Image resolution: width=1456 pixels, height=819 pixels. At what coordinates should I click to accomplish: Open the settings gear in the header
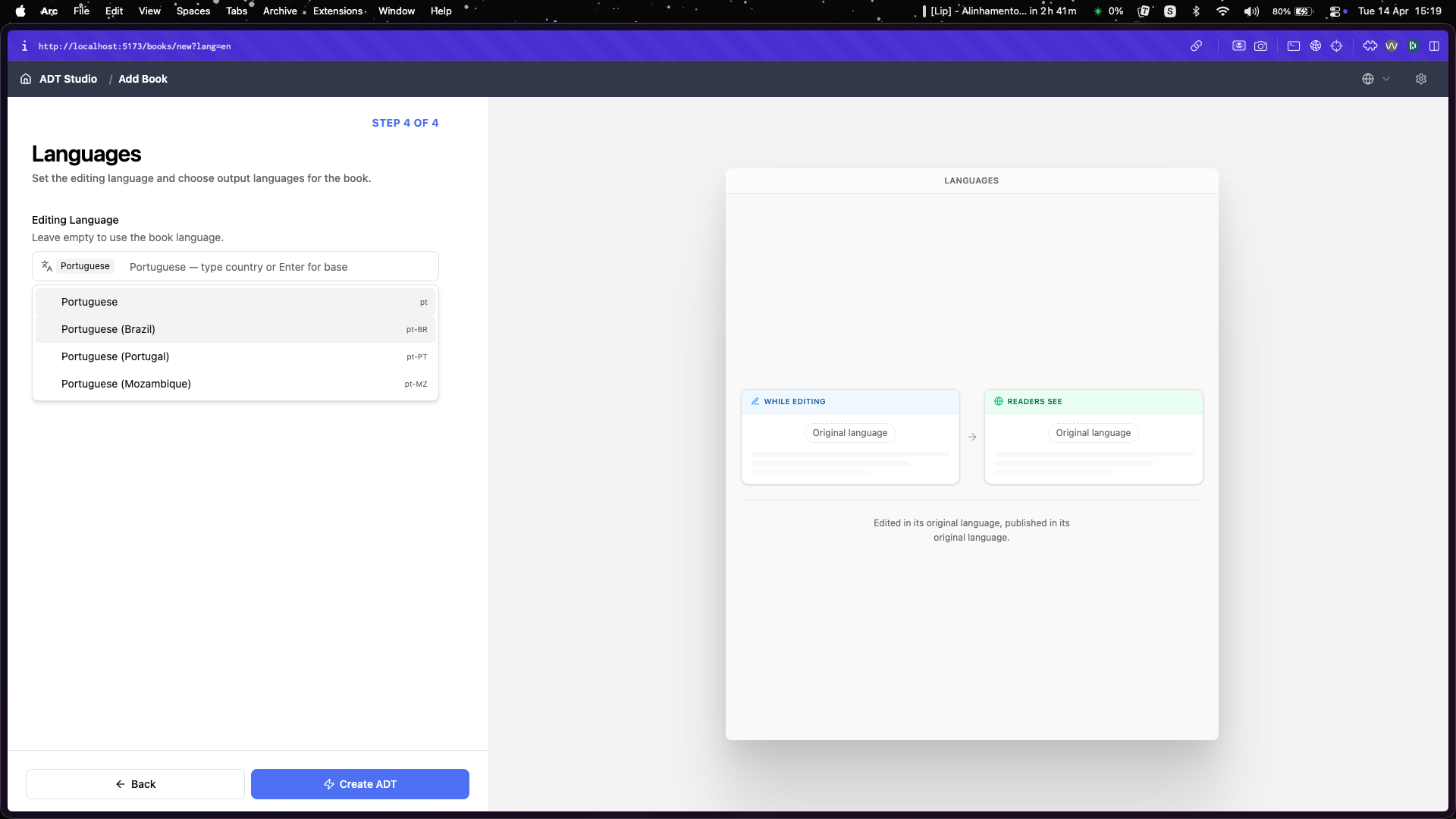(1421, 79)
